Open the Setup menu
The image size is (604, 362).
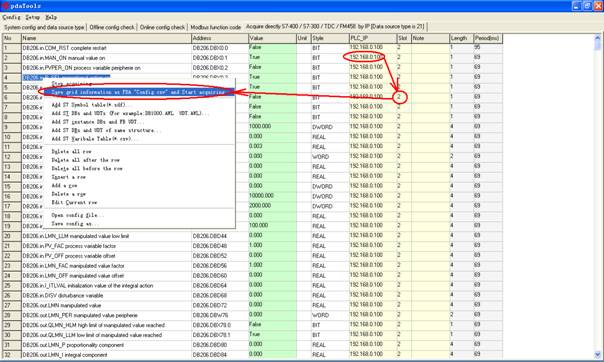pyautogui.click(x=33, y=17)
